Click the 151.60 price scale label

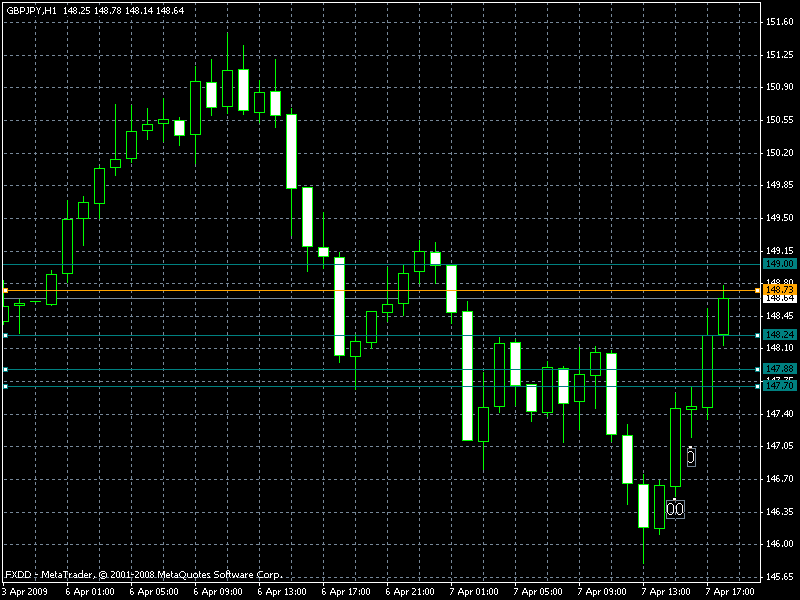coord(780,21)
